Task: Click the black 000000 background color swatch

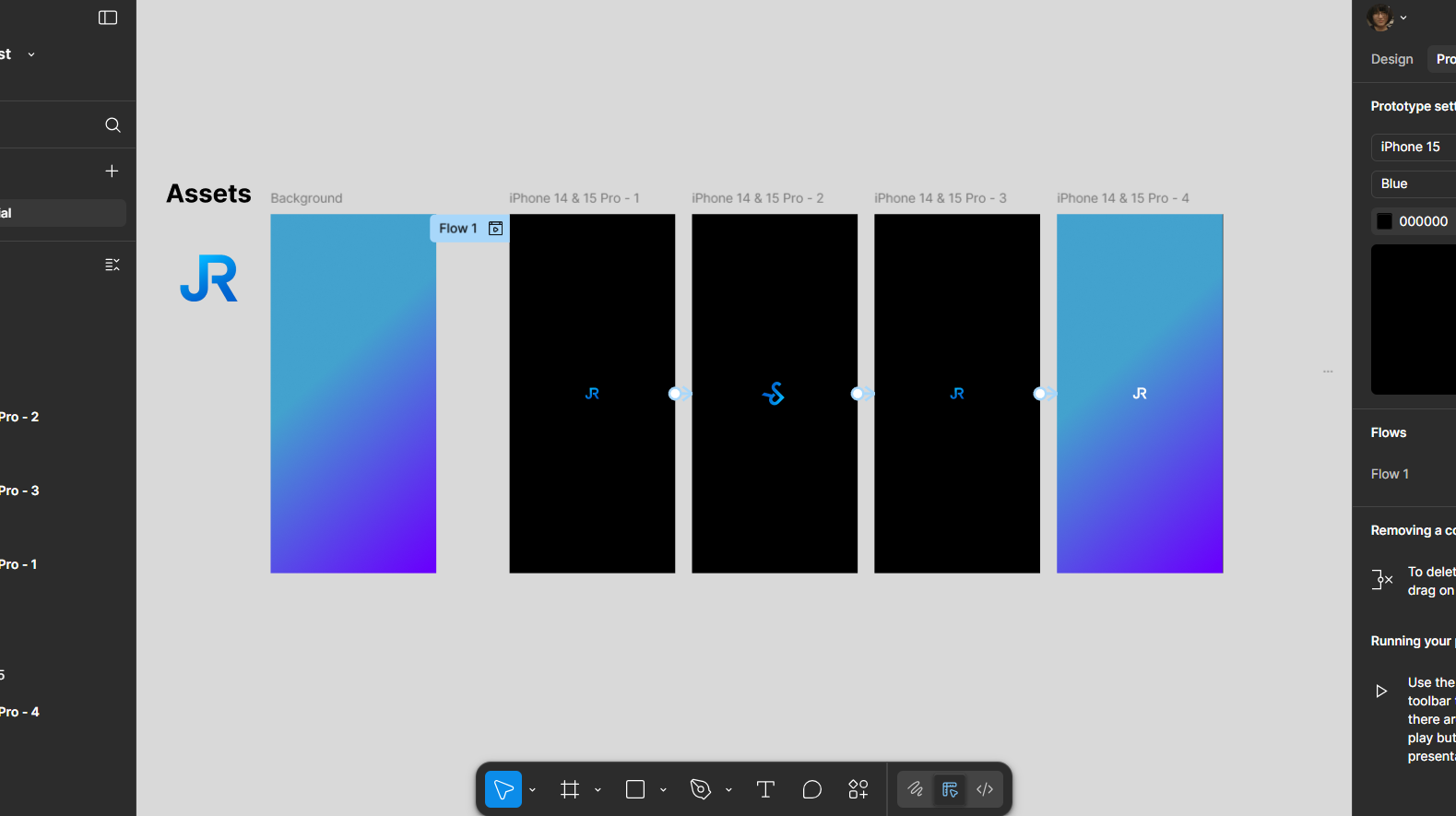Action: click(x=1384, y=221)
